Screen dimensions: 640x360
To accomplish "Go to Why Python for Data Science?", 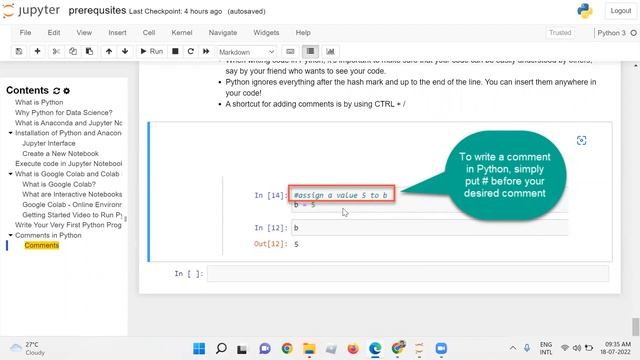I will pos(64,113).
